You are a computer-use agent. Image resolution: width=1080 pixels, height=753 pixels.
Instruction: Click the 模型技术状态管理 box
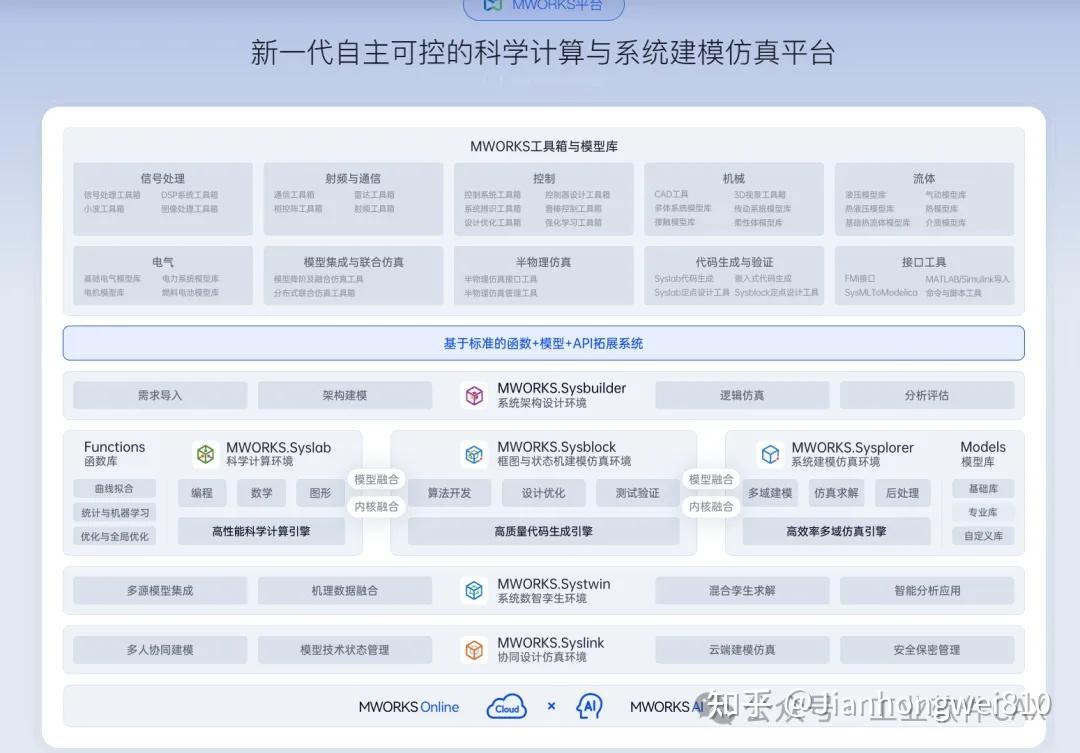pos(344,650)
